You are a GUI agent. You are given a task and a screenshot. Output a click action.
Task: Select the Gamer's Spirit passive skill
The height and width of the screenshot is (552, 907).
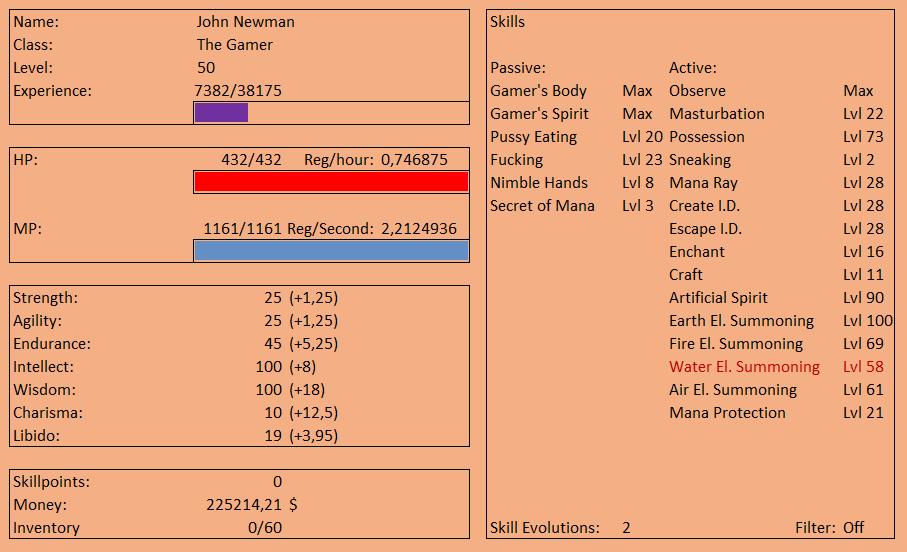(x=539, y=114)
